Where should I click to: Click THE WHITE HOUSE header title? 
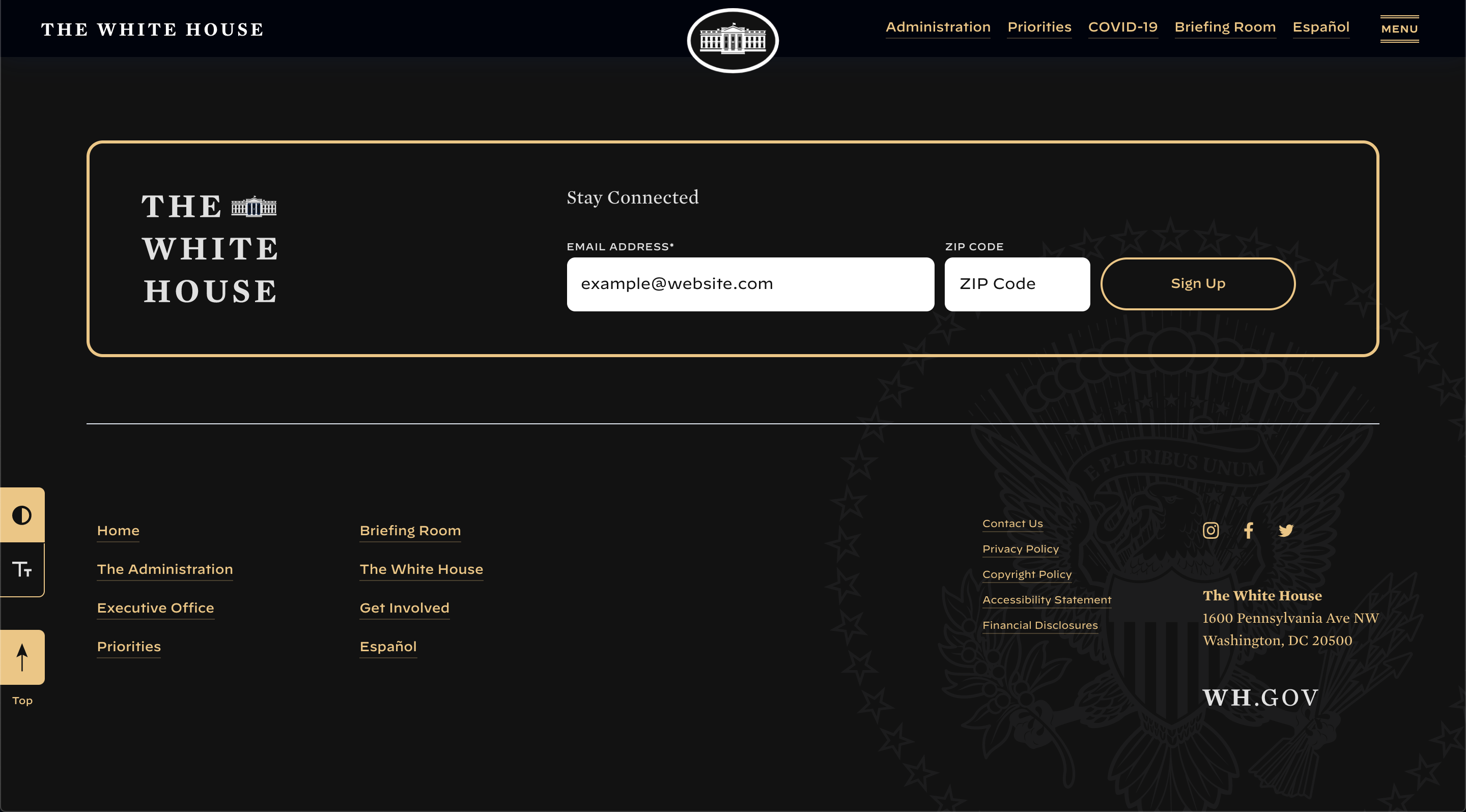(x=153, y=30)
